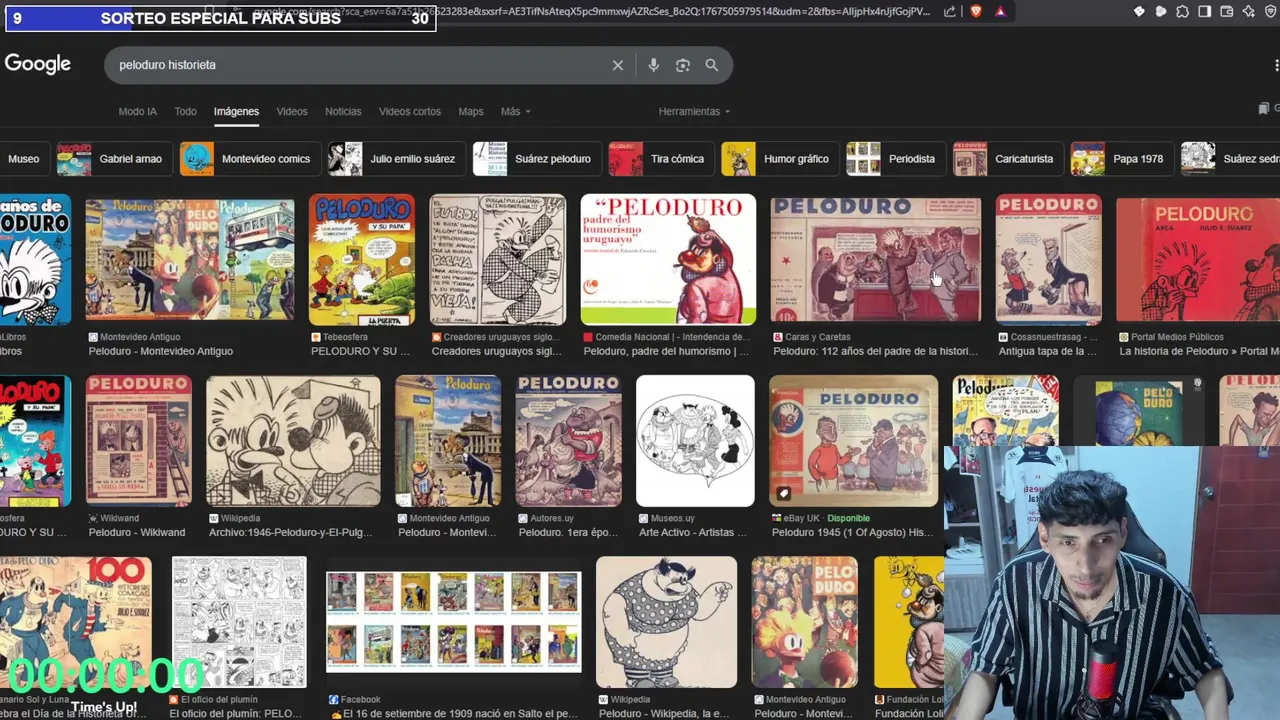Viewport: 1280px width, 720px height.
Task: Switch to the Maps tab
Action: (x=471, y=111)
